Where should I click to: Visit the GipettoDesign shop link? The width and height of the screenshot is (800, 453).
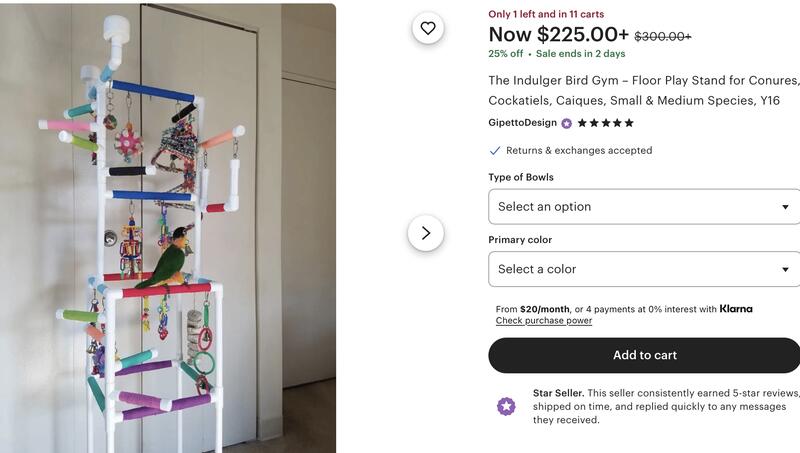click(x=522, y=123)
